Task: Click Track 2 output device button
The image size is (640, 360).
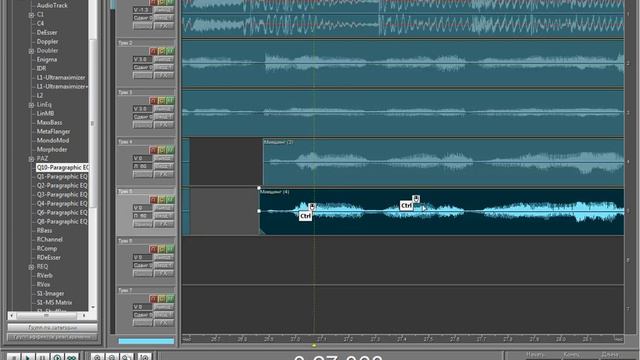Action: click(164, 59)
